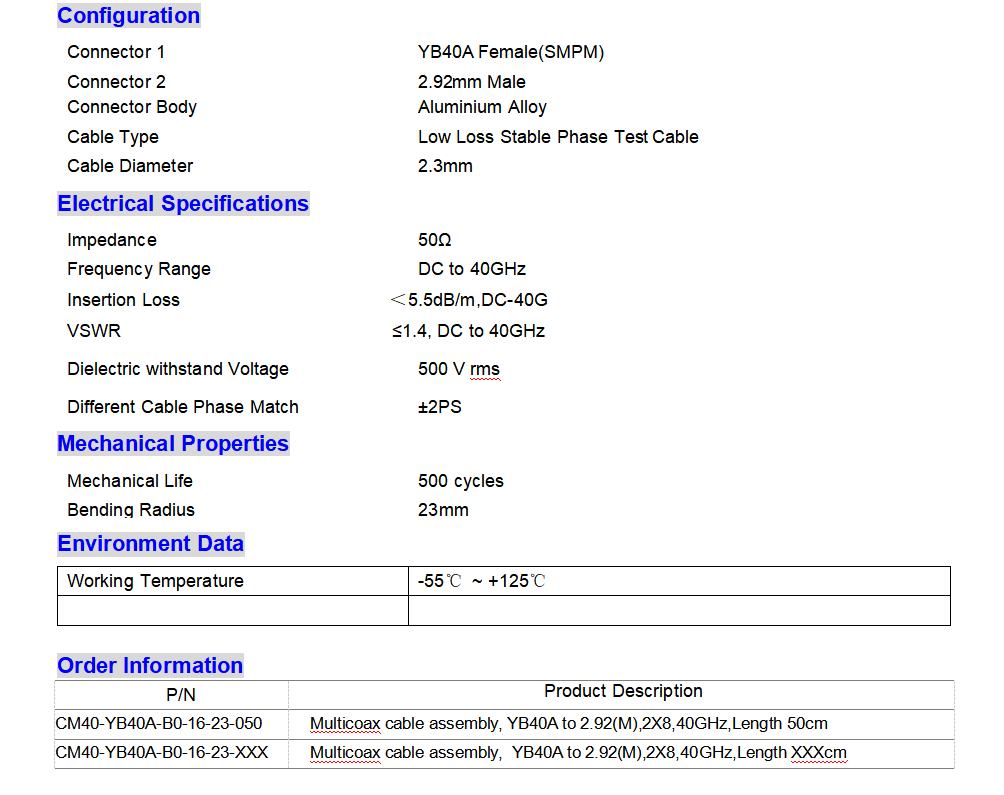
Task: Click the 'Frequency Range' label
Action: (x=139, y=269)
